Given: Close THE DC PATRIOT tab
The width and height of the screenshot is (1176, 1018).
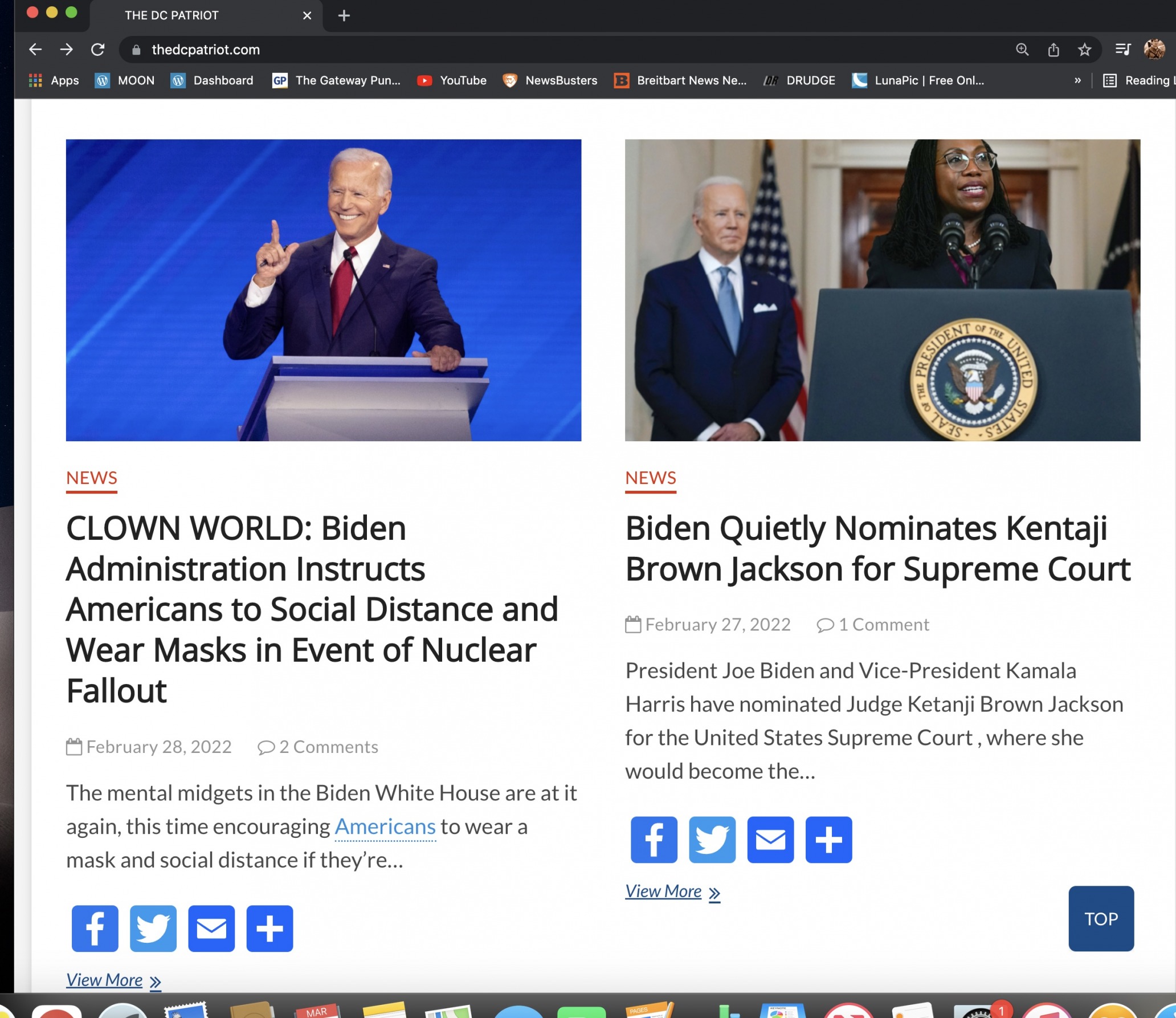Looking at the screenshot, I should [307, 15].
